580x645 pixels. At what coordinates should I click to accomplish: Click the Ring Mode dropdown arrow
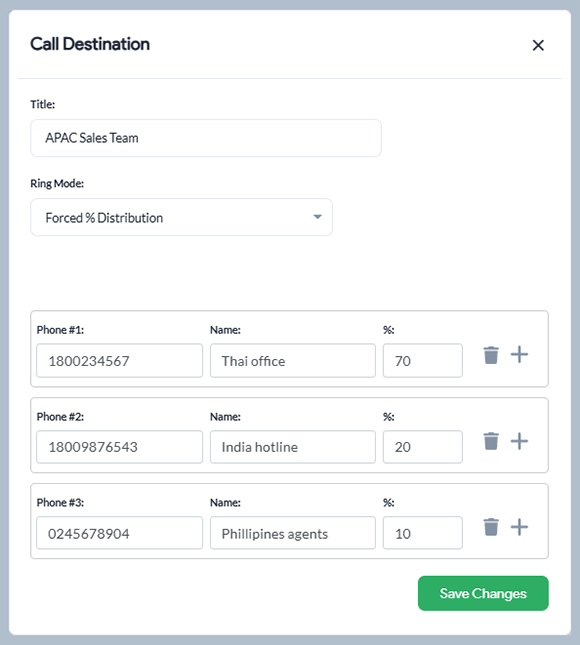click(x=317, y=217)
